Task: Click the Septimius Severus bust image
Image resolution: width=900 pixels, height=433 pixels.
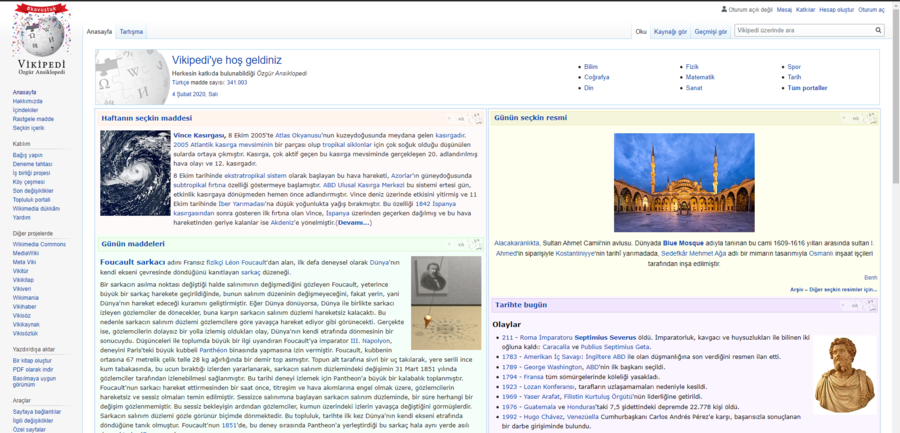Action: coord(844,372)
